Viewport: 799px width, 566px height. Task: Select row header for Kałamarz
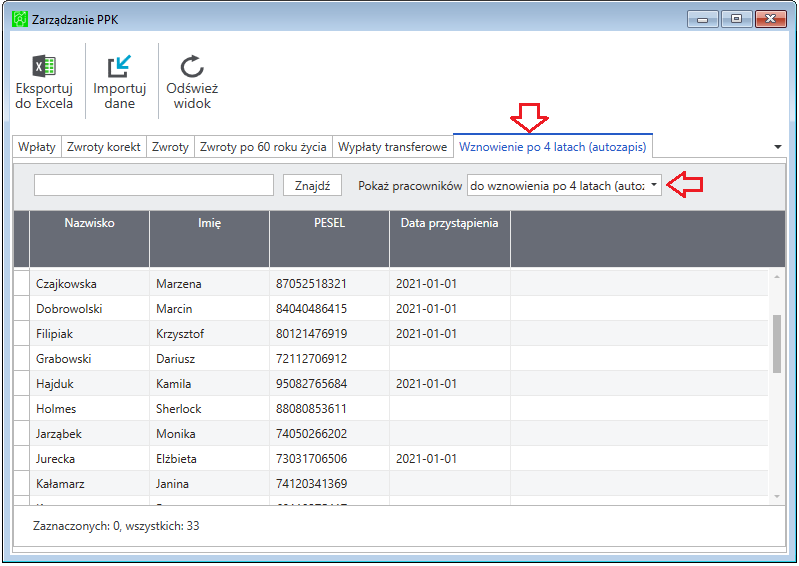tap(21, 483)
